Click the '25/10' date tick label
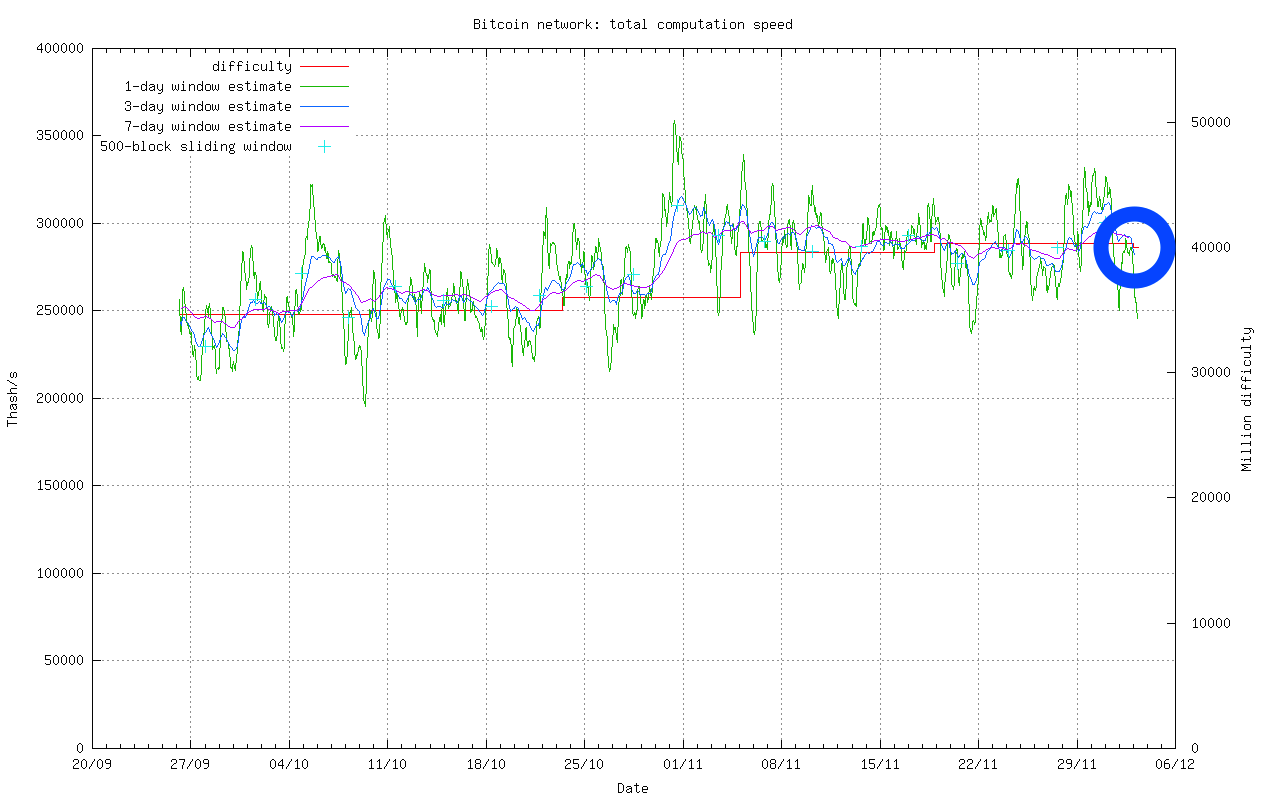The width and height of the screenshot is (1280, 800). (x=584, y=766)
